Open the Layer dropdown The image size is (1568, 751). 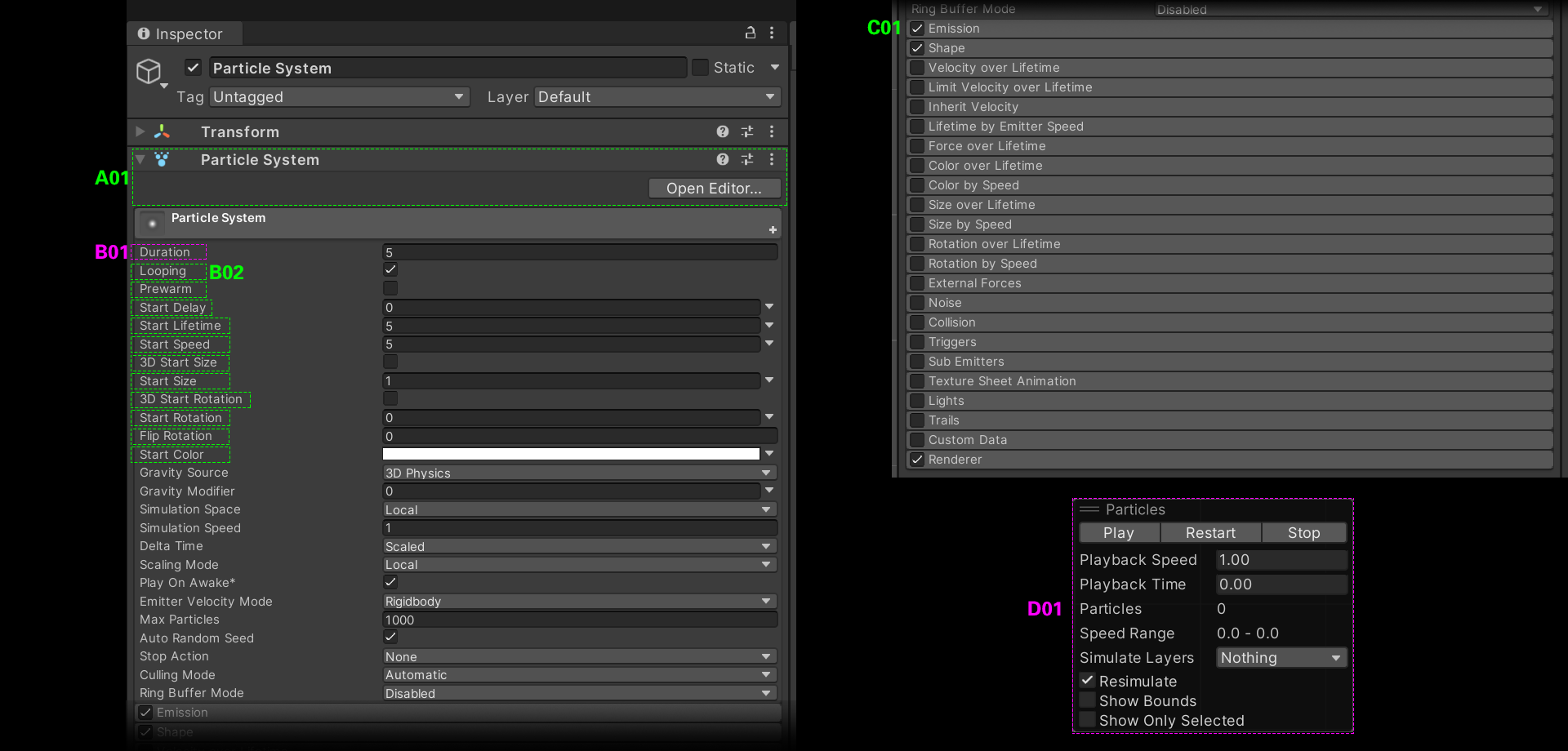click(657, 97)
